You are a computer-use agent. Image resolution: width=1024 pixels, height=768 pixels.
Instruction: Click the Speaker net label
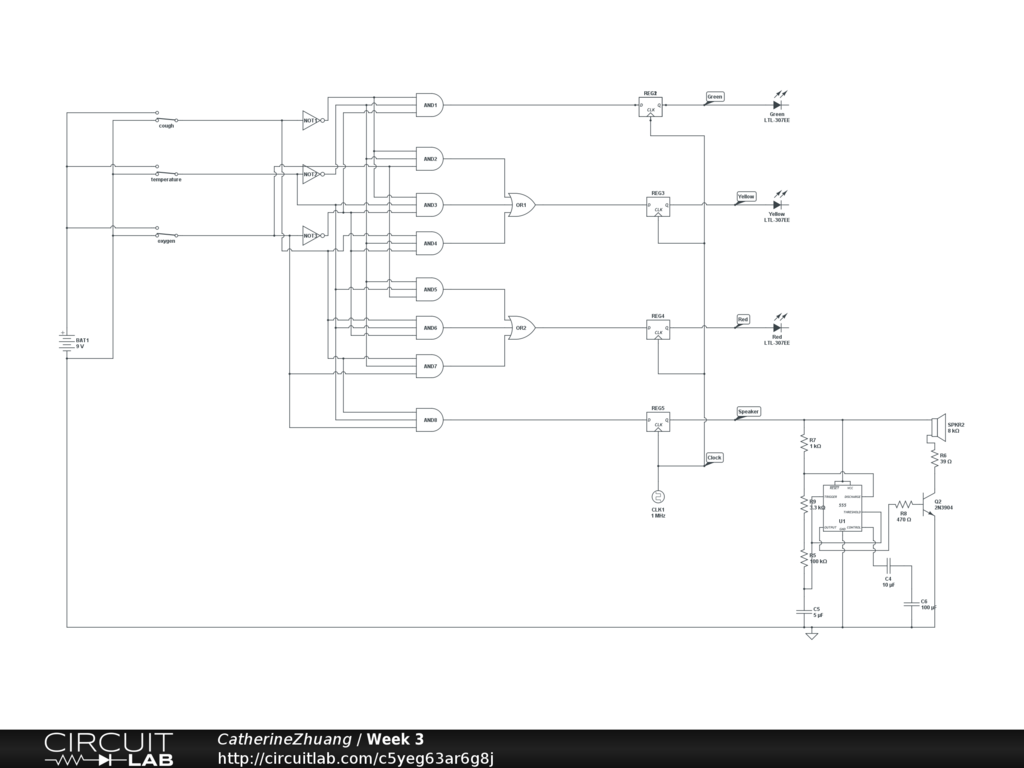tap(748, 412)
